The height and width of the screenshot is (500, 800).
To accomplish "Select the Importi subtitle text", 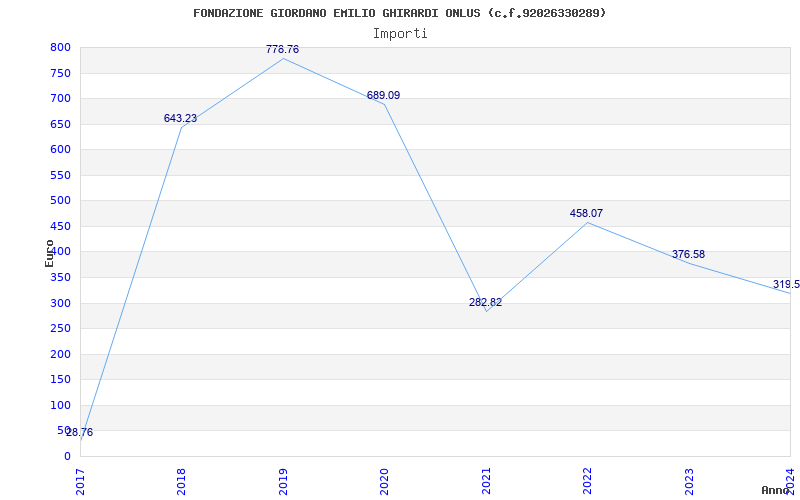I will 400,34.
